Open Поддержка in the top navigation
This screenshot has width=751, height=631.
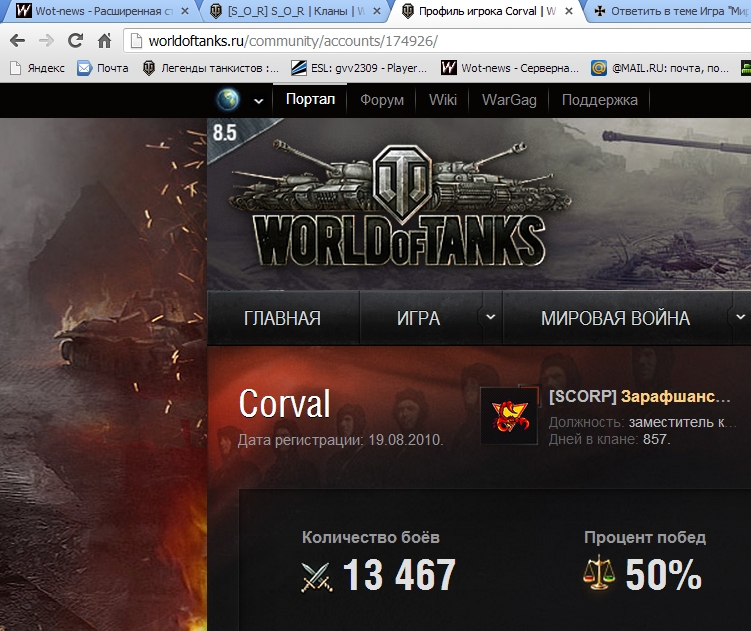point(600,100)
